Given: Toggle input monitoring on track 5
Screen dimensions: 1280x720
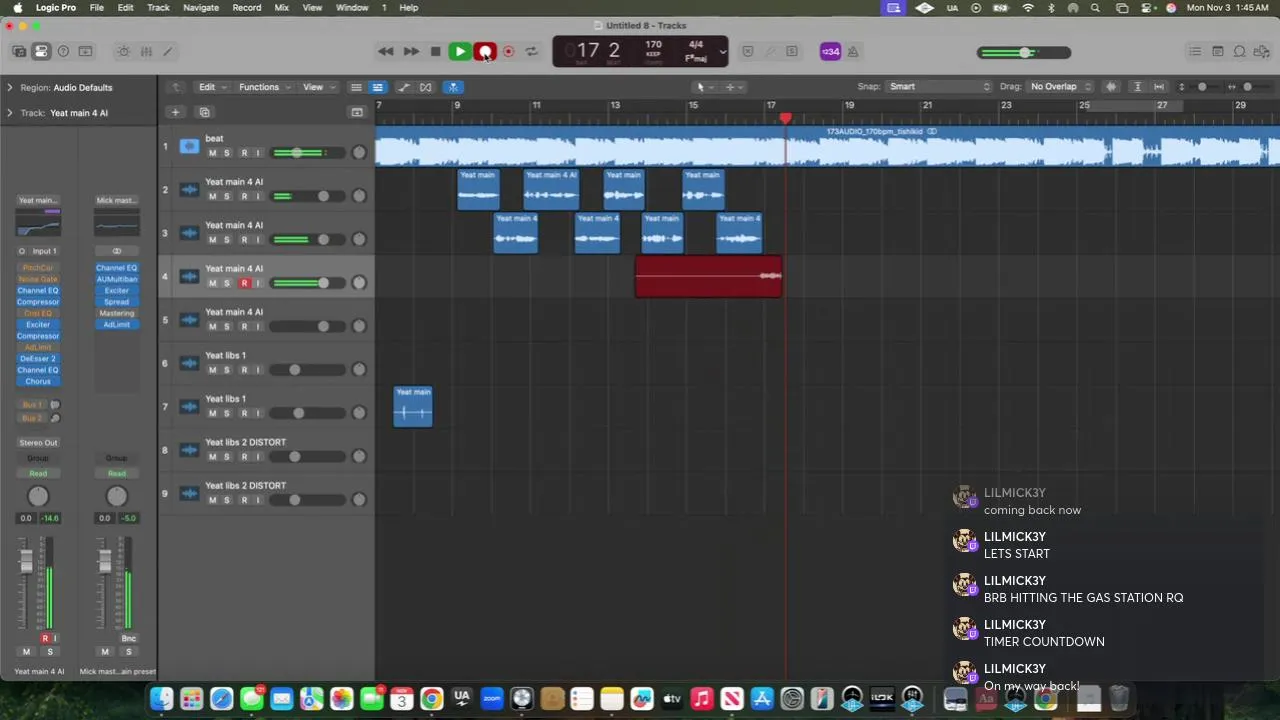Looking at the screenshot, I should coord(258,327).
